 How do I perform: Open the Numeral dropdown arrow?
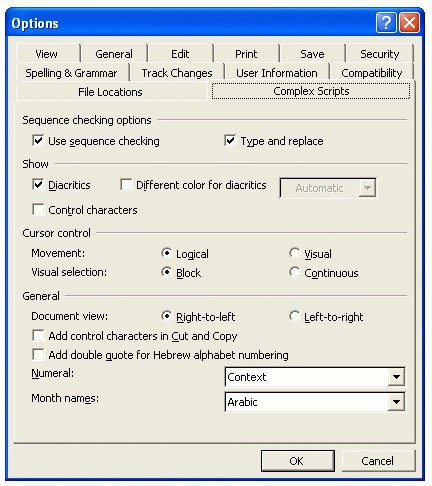click(396, 377)
